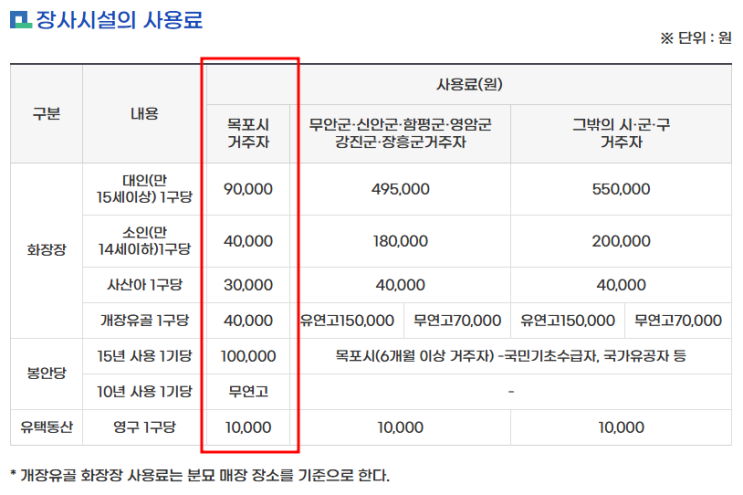Click the blue-green square icon beside the title

point(20,19)
